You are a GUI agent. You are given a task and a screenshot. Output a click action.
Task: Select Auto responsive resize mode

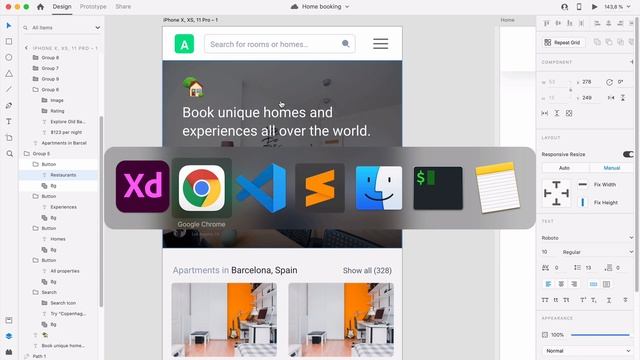[x=564, y=168]
